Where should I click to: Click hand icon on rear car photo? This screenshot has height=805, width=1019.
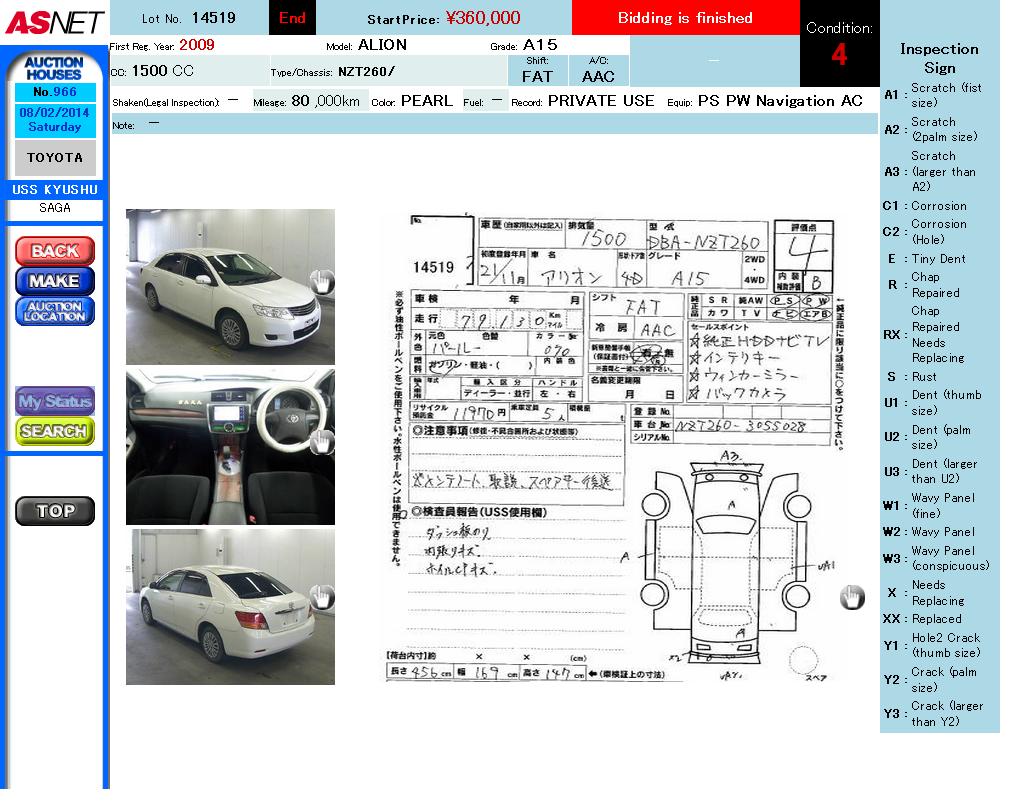[x=321, y=598]
